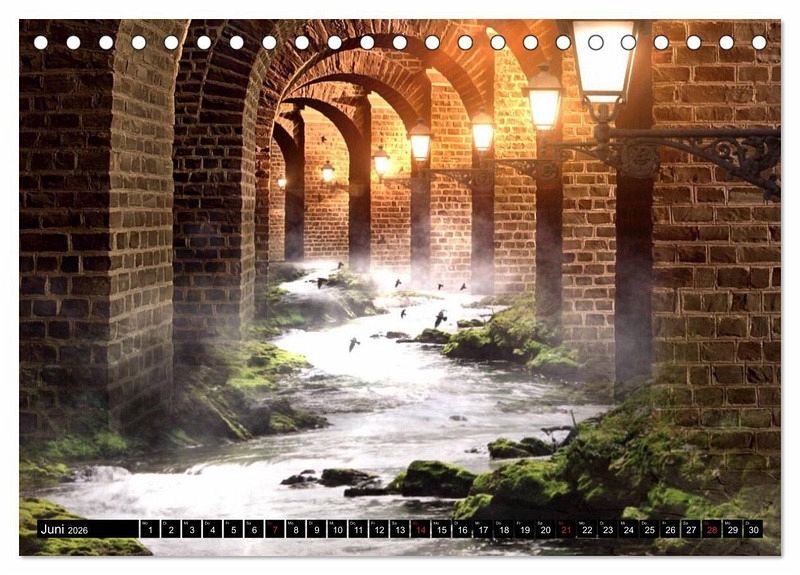Image resolution: width=800 pixels, height=575 pixels.
Task: Select the red Sunday 7 cell
Action: point(275,529)
